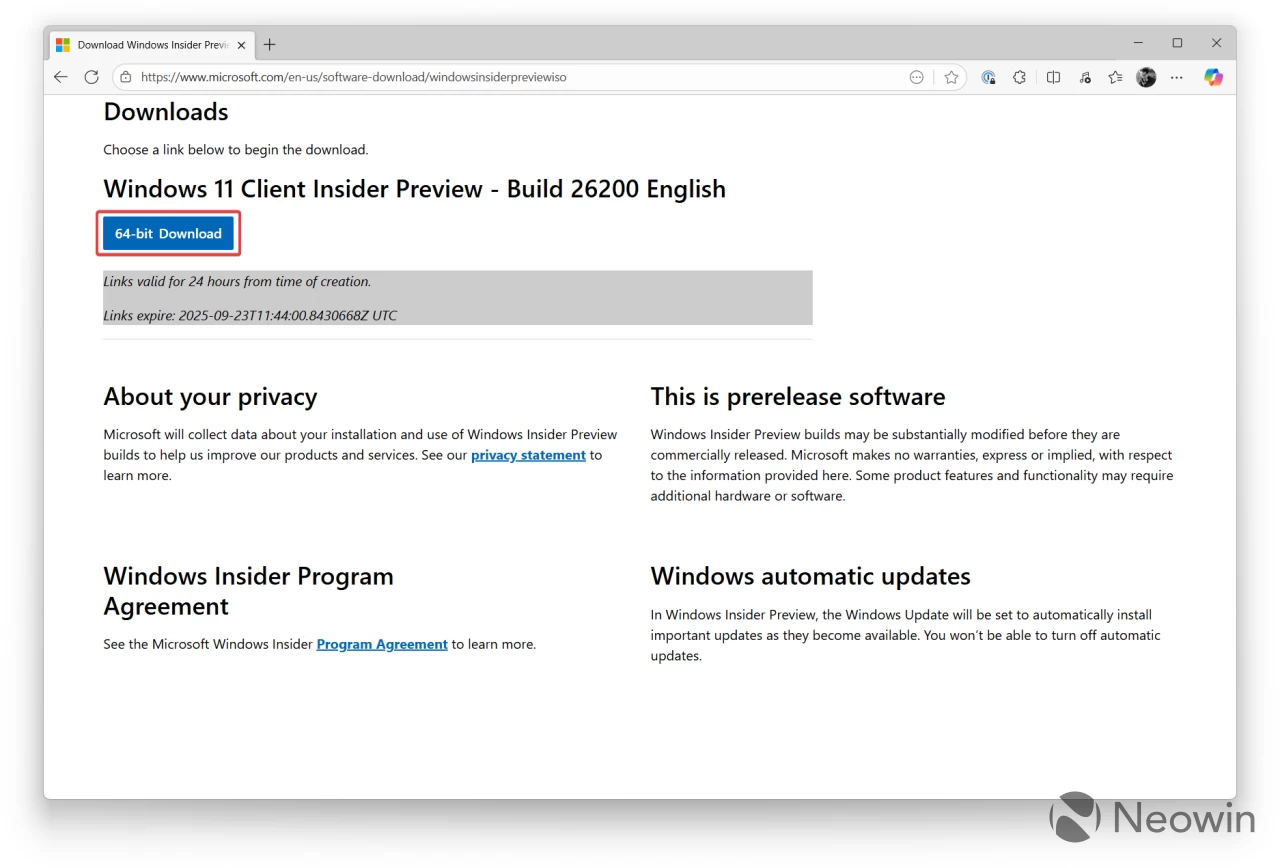The height and width of the screenshot is (868, 1280).
Task: Open a new tab
Action: click(270, 45)
